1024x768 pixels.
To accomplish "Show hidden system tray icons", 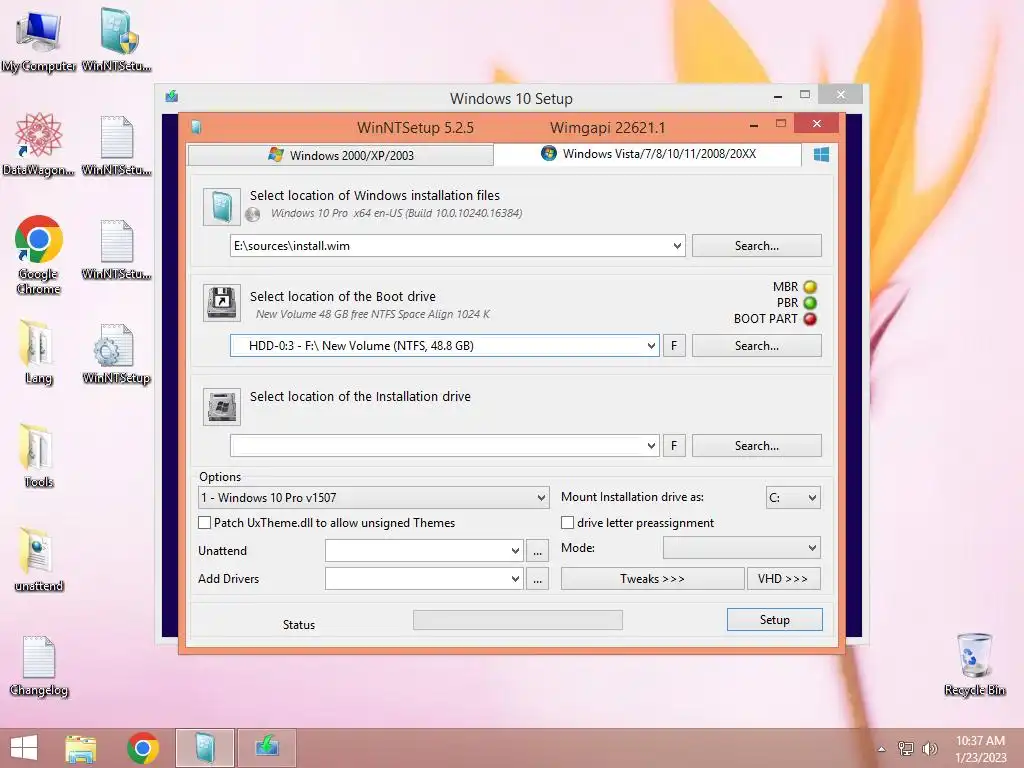I will (882, 749).
